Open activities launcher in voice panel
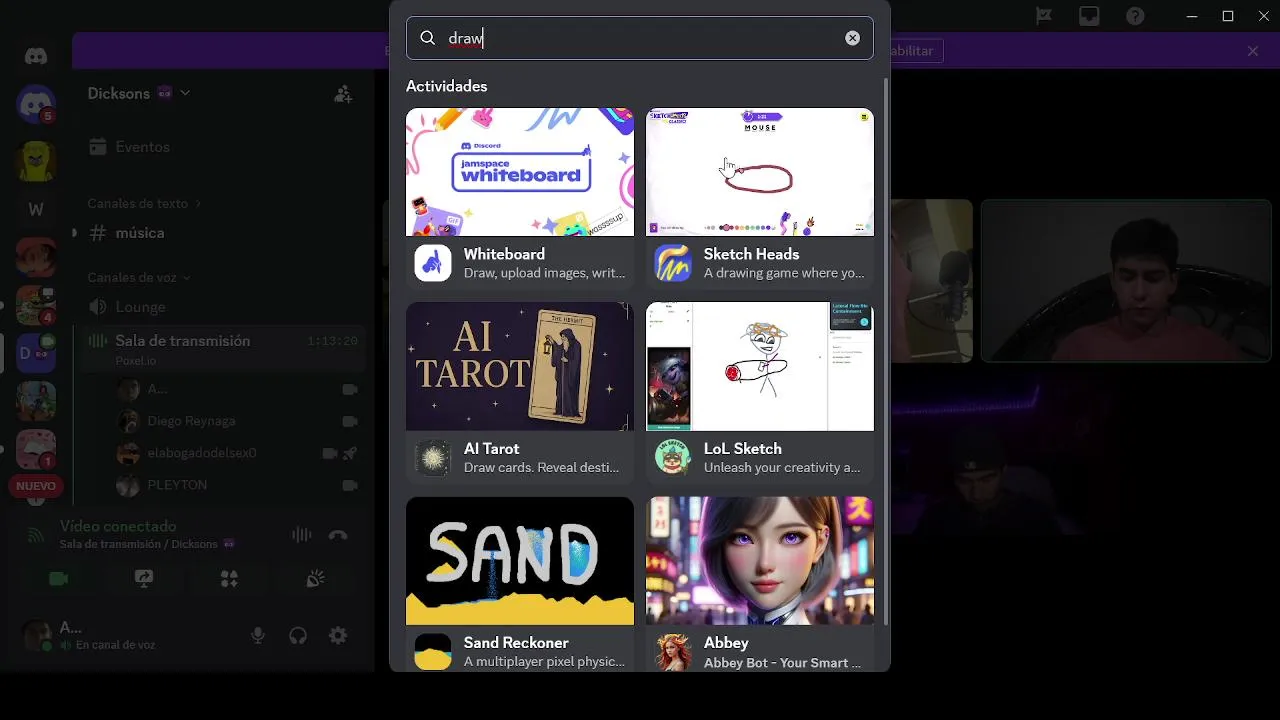 pyautogui.click(x=229, y=579)
